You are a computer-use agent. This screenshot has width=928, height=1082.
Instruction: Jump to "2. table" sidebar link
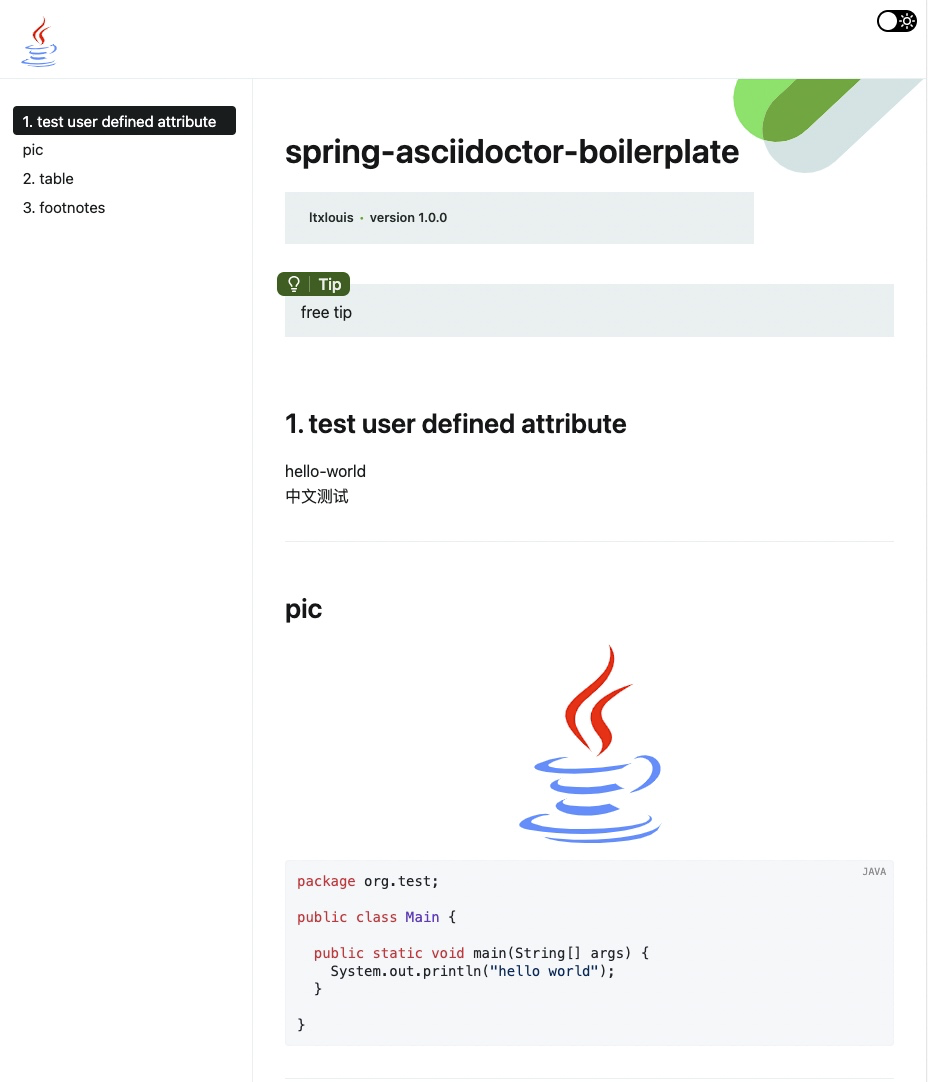tap(48, 179)
